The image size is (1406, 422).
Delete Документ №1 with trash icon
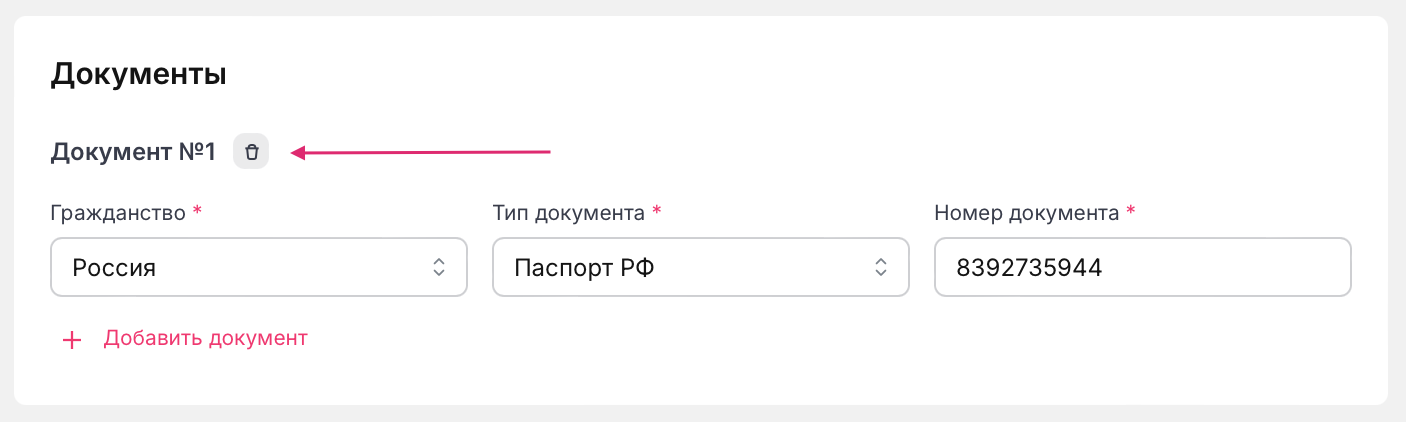(x=251, y=152)
